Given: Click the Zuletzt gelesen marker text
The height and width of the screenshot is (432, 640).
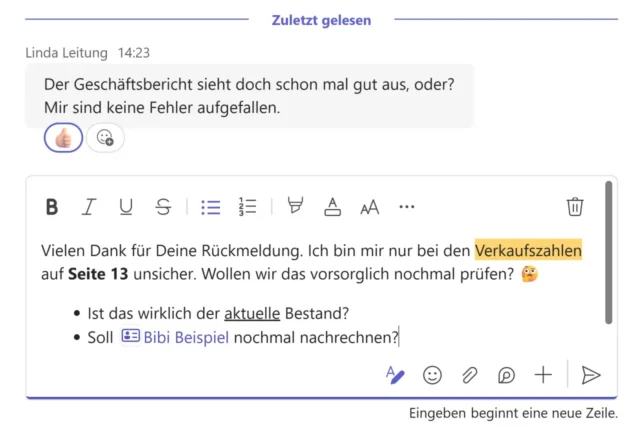Looking at the screenshot, I should click(322, 20).
